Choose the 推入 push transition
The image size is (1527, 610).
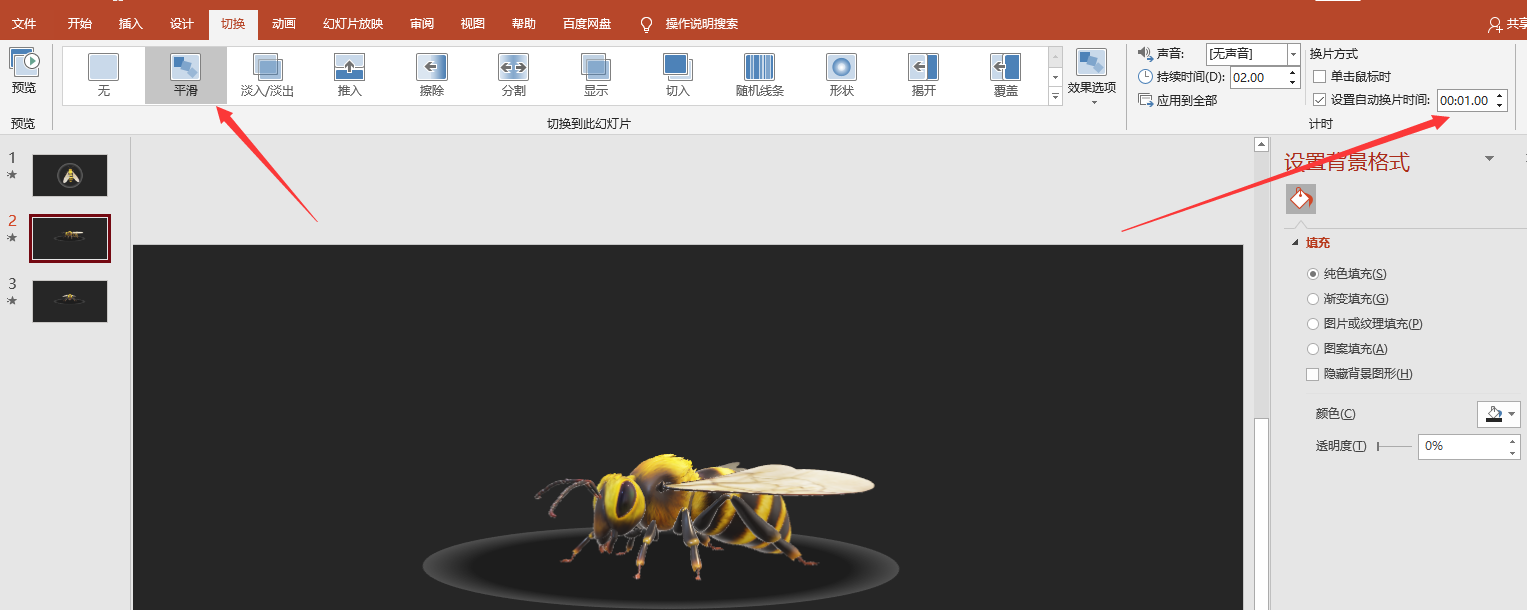click(x=349, y=75)
